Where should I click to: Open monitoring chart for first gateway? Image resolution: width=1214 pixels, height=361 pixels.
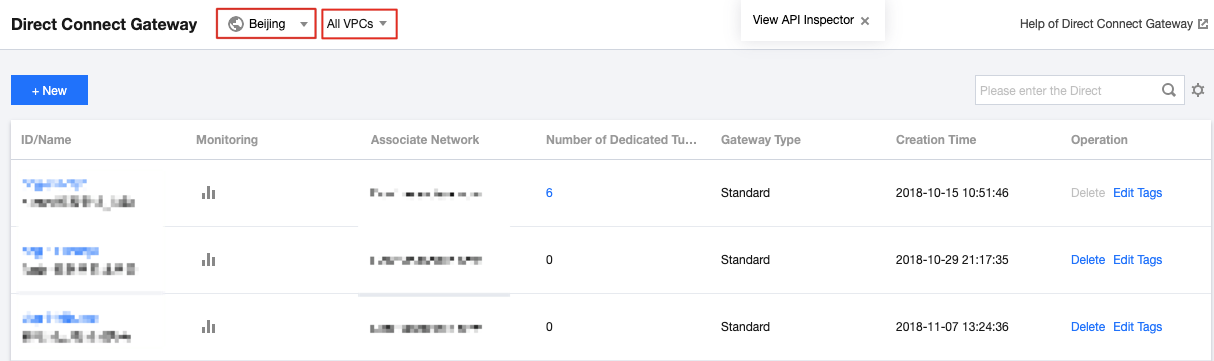(x=208, y=193)
